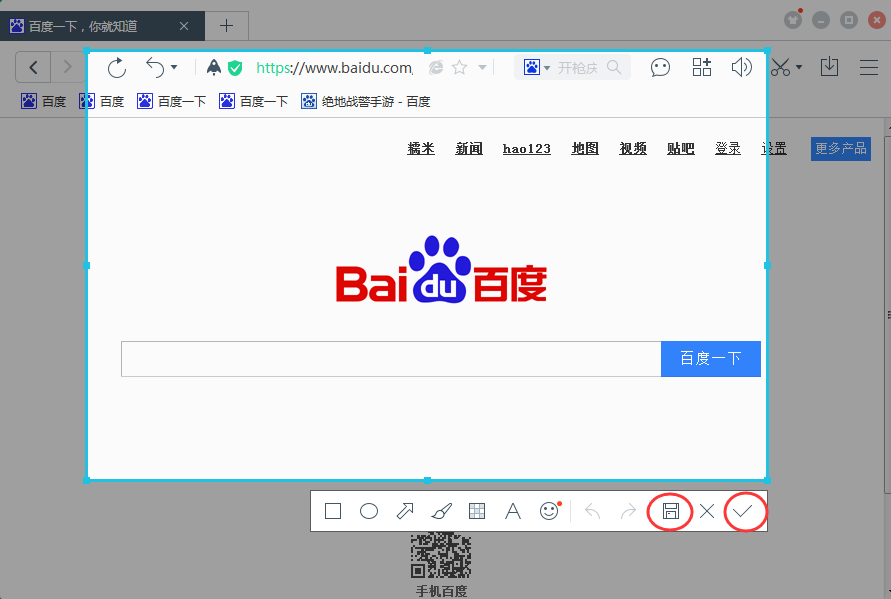Open the search engine selector dropdown

(x=546, y=68)
